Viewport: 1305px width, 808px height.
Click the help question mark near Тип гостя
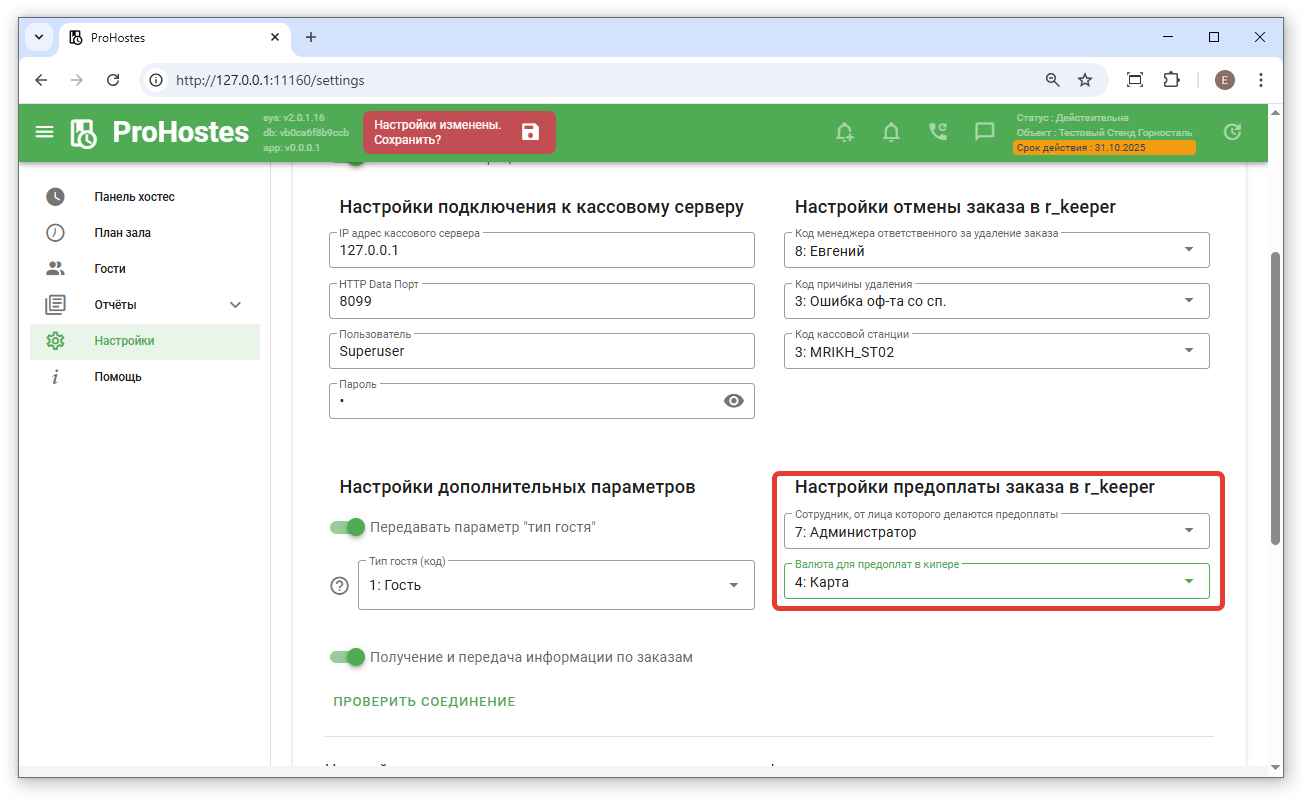tap(340, 586)
